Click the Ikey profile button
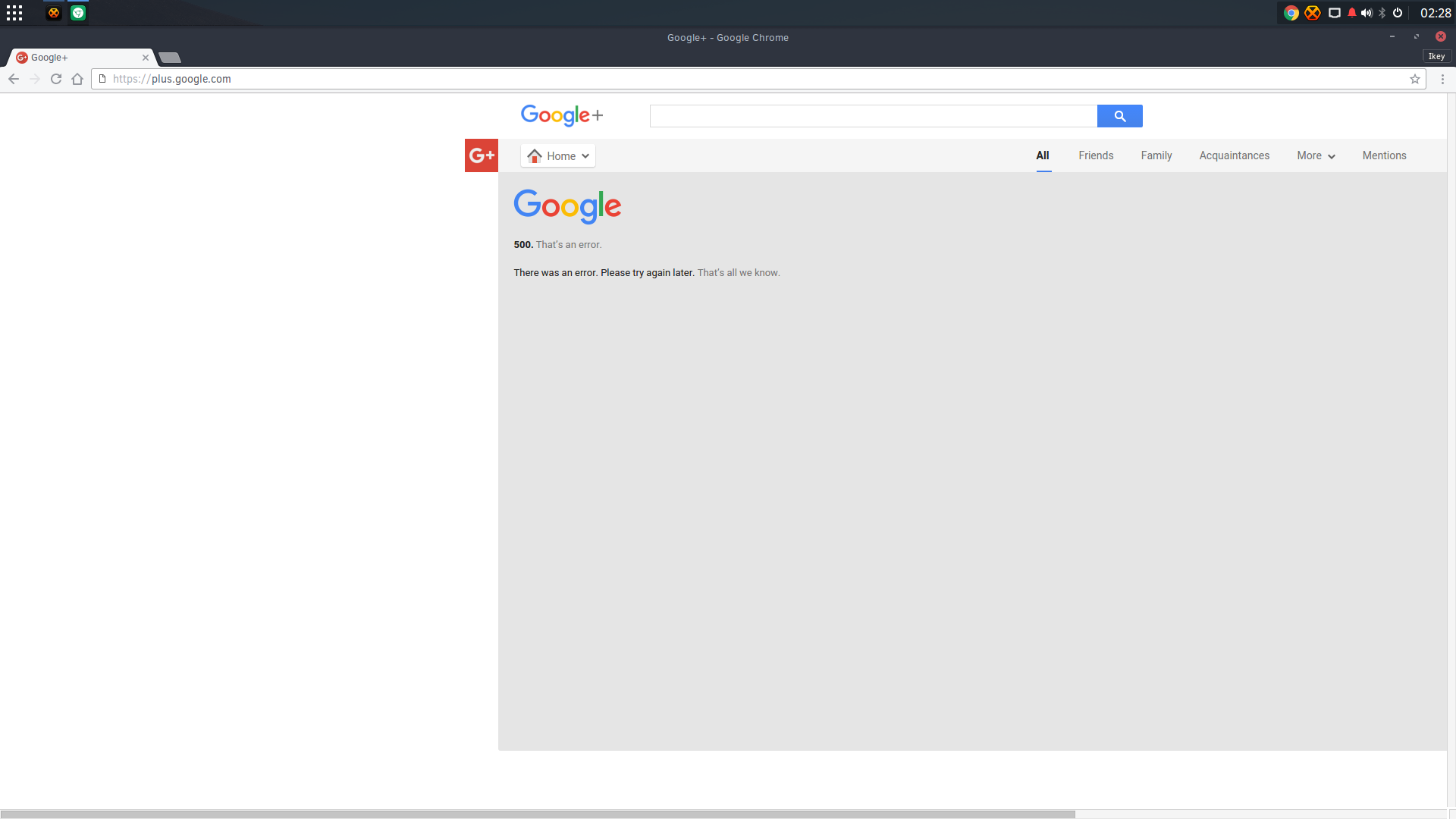 point(1436,57)
